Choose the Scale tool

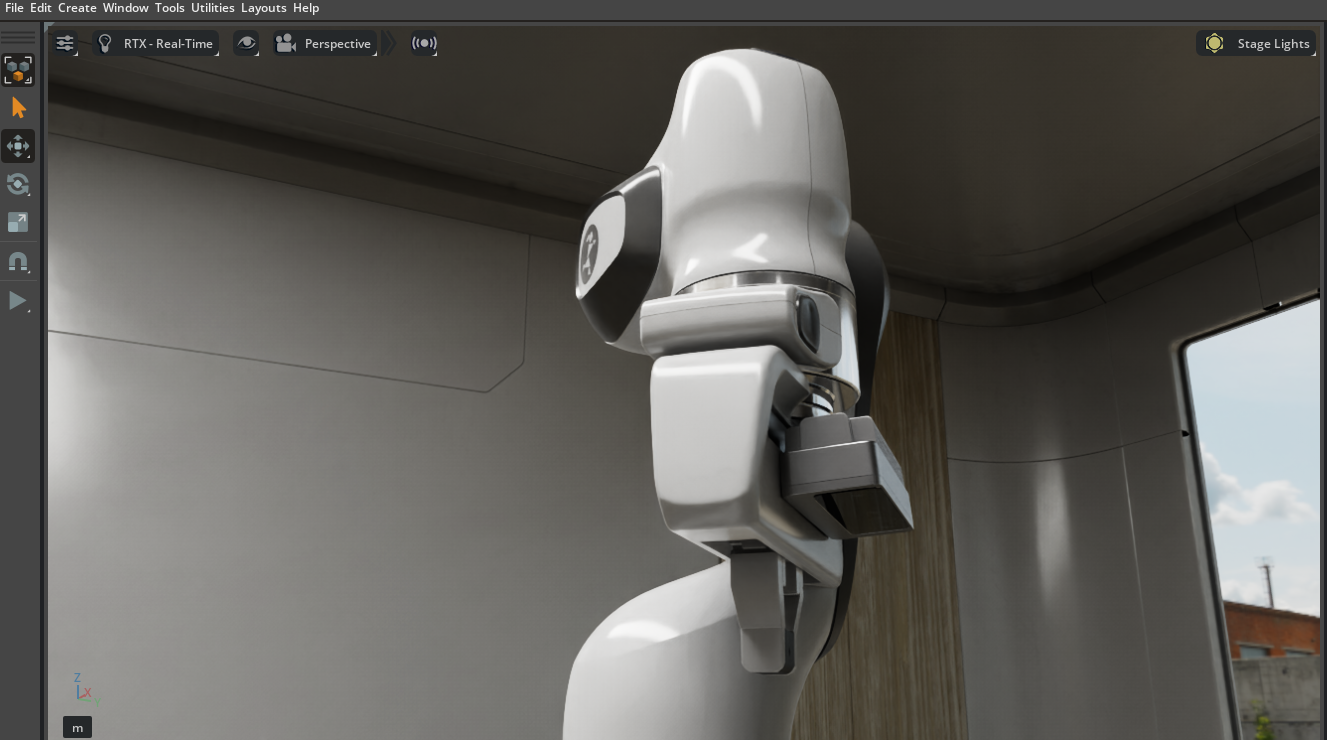click(18, 222)
